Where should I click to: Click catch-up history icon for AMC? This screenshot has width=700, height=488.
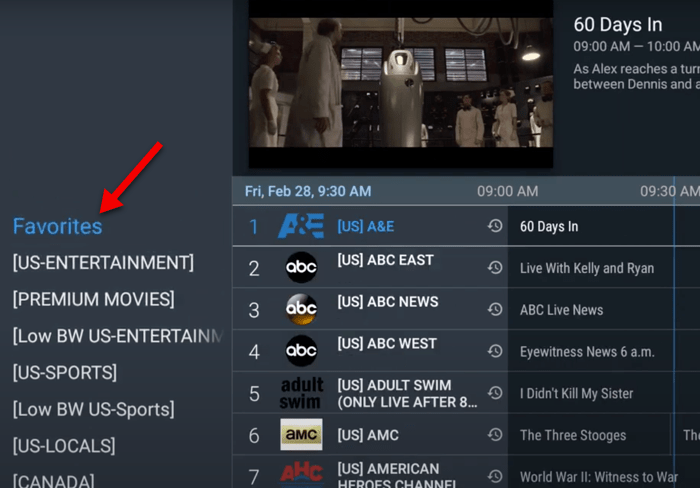coord(494,435)
